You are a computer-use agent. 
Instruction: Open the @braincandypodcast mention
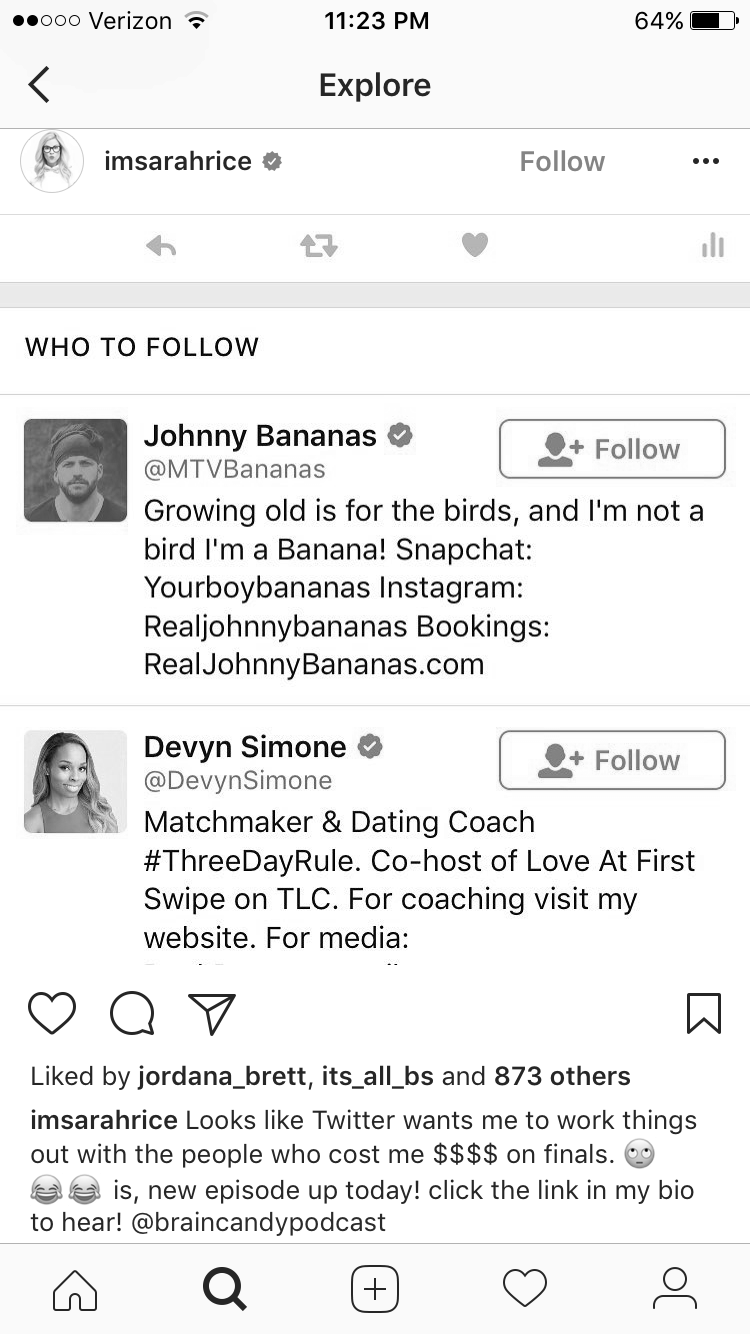point(258,1223)
